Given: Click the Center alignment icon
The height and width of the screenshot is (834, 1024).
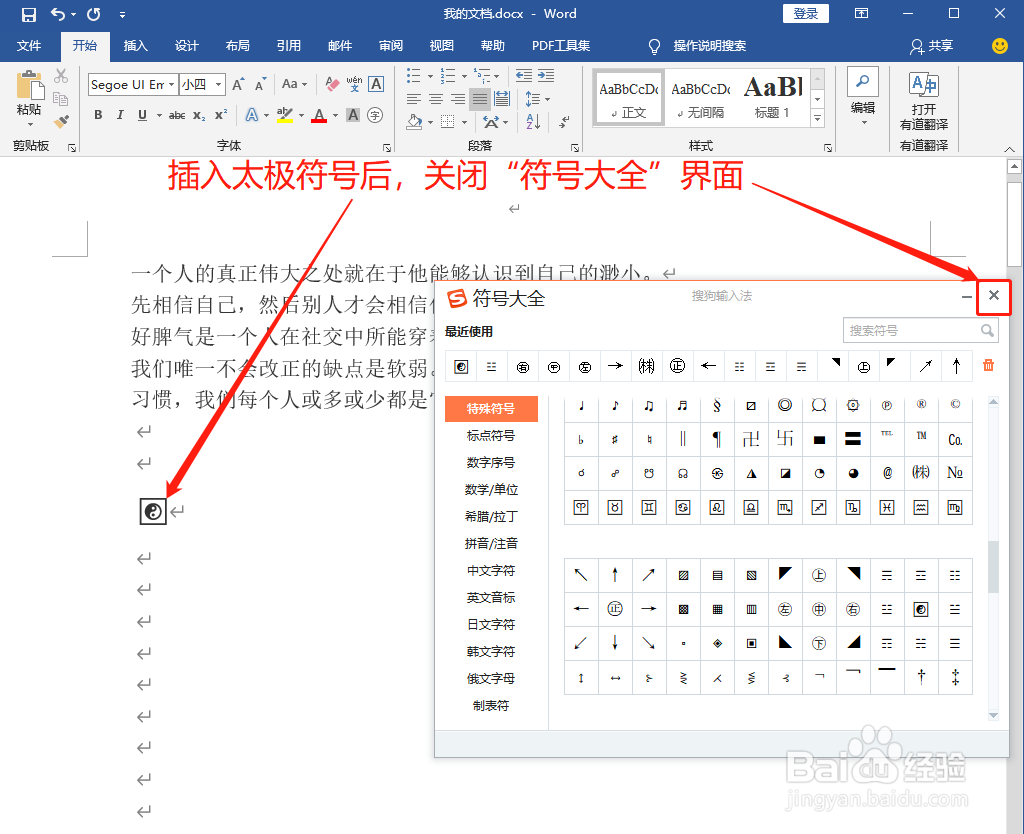Looking at the screenshot, I should pos(436,99).
